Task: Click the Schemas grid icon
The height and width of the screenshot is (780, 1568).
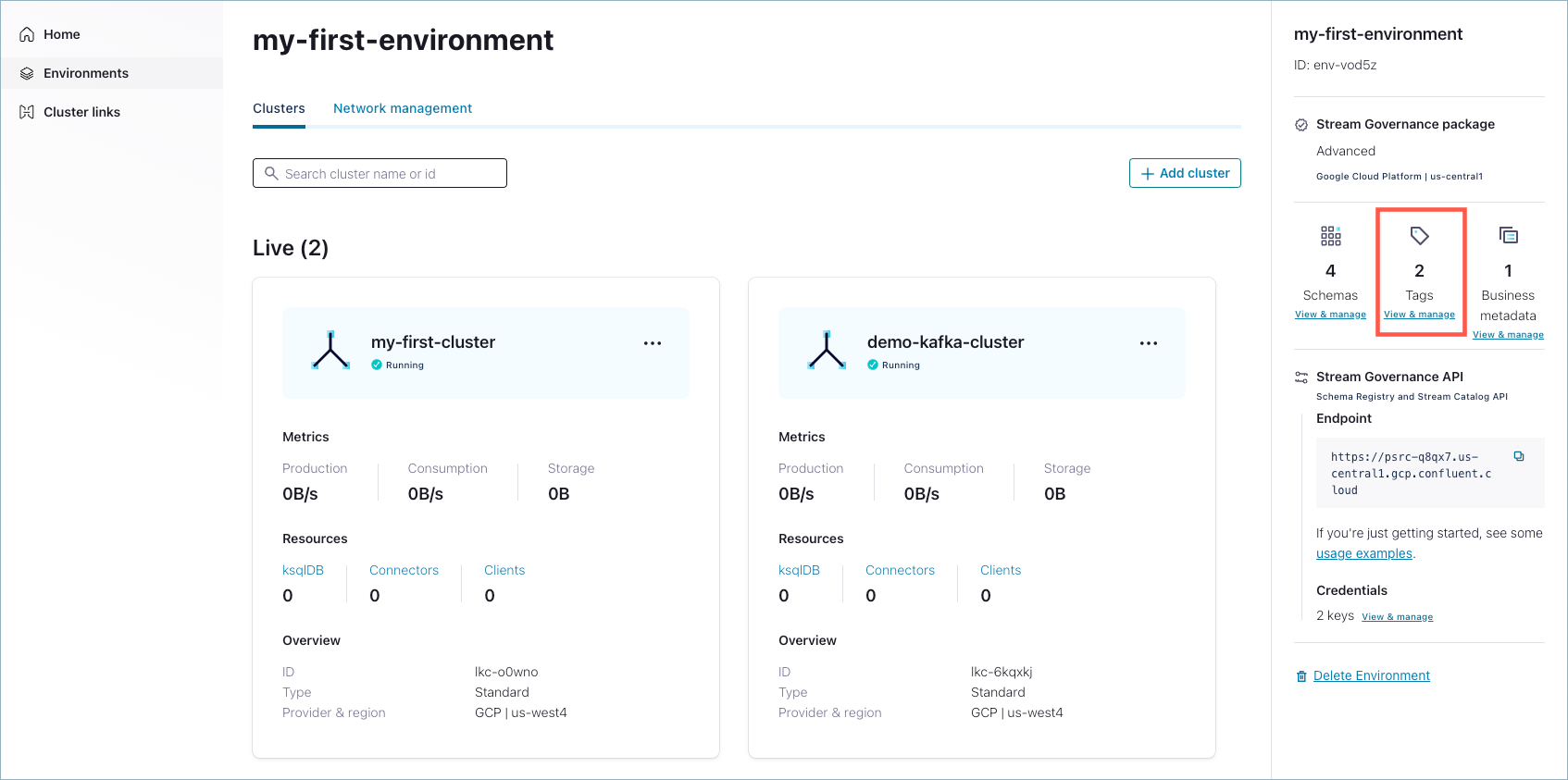Action: 1331,236
